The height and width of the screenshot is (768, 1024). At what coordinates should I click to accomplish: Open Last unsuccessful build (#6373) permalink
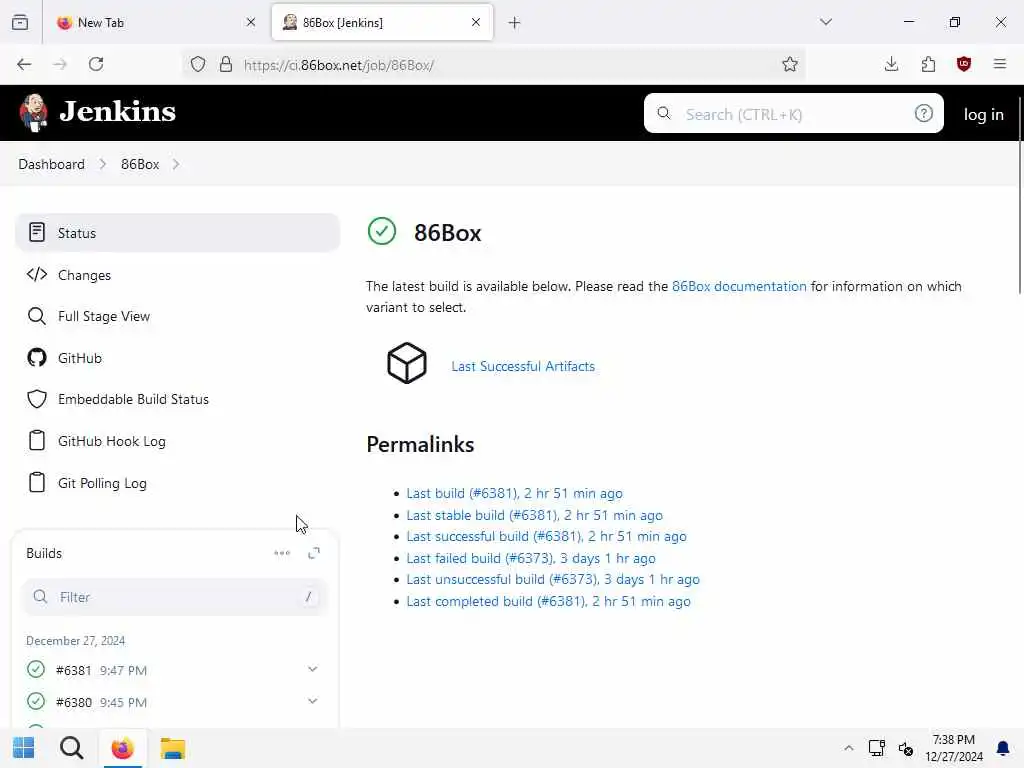552,579
